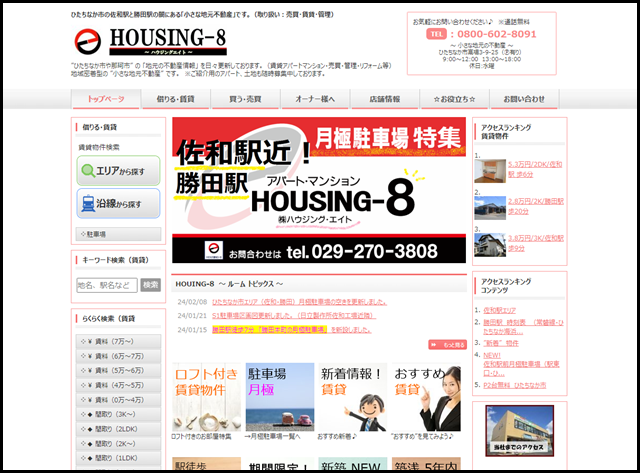Click the 築浅 5年内 tile in bottom row
Viewport: 640px width, 473px height.
(426, 463)
